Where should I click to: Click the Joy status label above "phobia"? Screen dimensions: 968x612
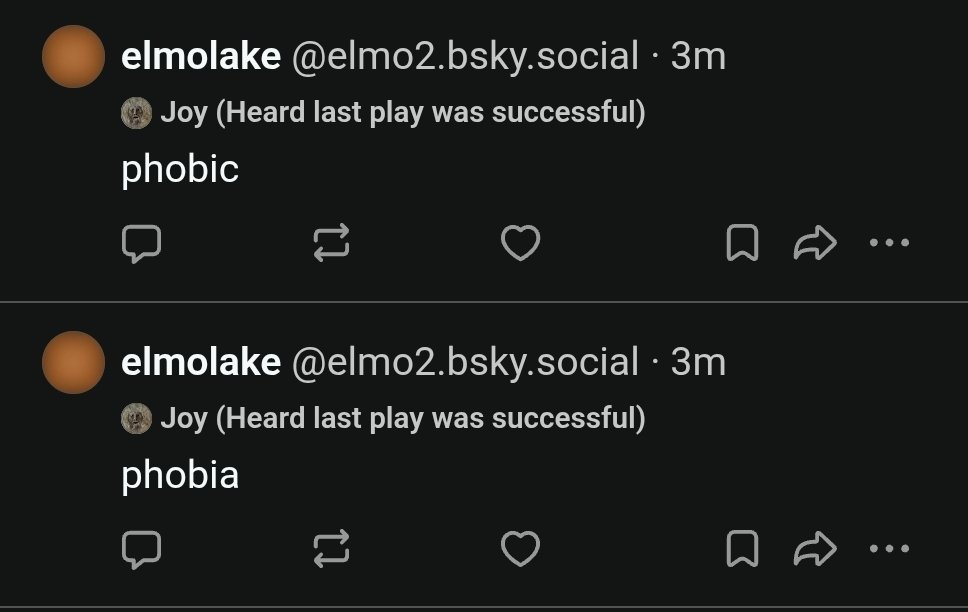point(402,419)
